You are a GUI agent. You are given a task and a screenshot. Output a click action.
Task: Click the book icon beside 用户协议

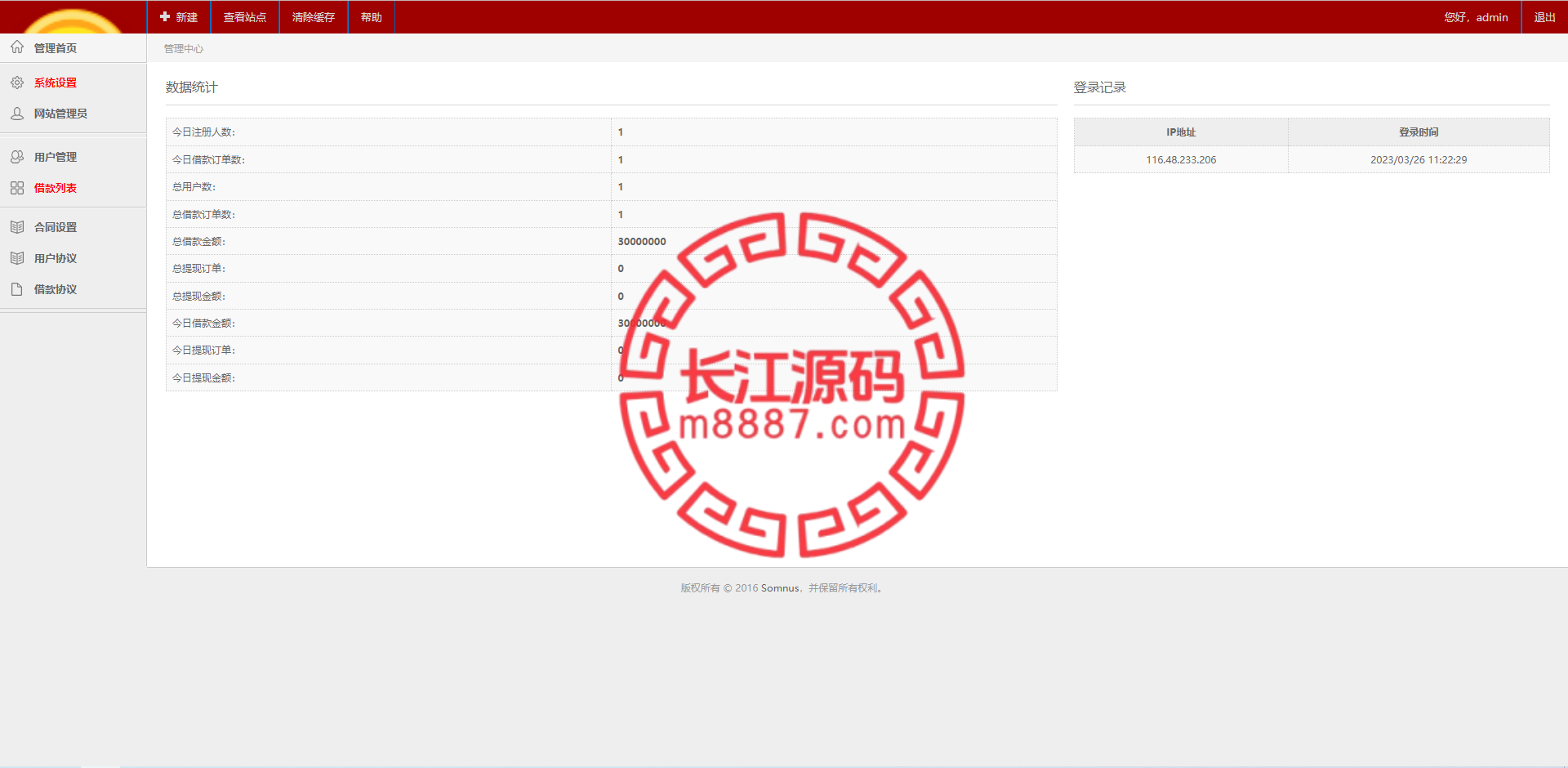coord(17,258)
